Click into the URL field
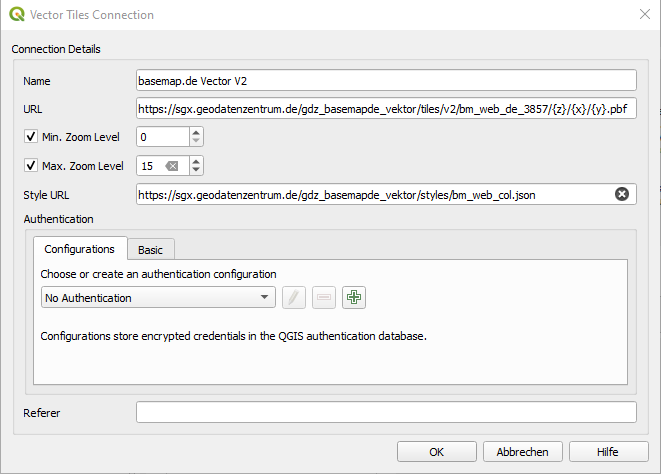 [x=386, y=108]
